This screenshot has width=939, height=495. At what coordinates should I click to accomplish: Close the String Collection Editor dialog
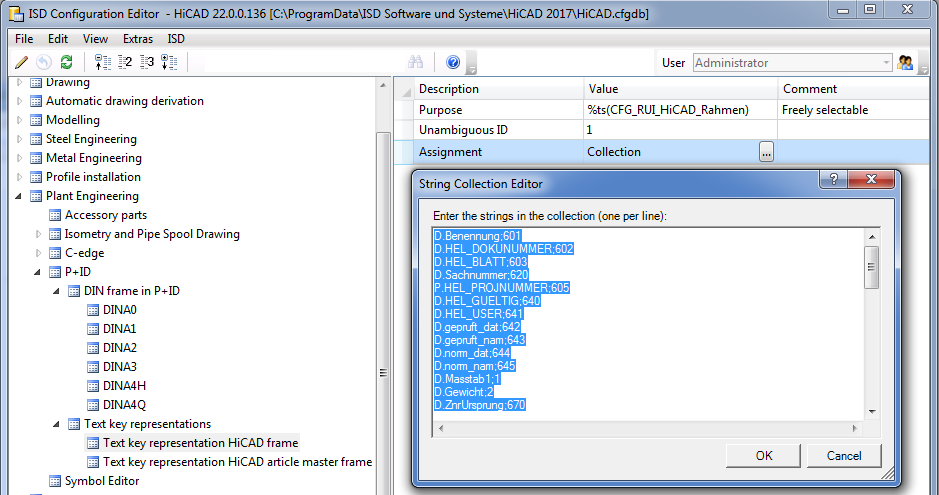pos(871,178)
